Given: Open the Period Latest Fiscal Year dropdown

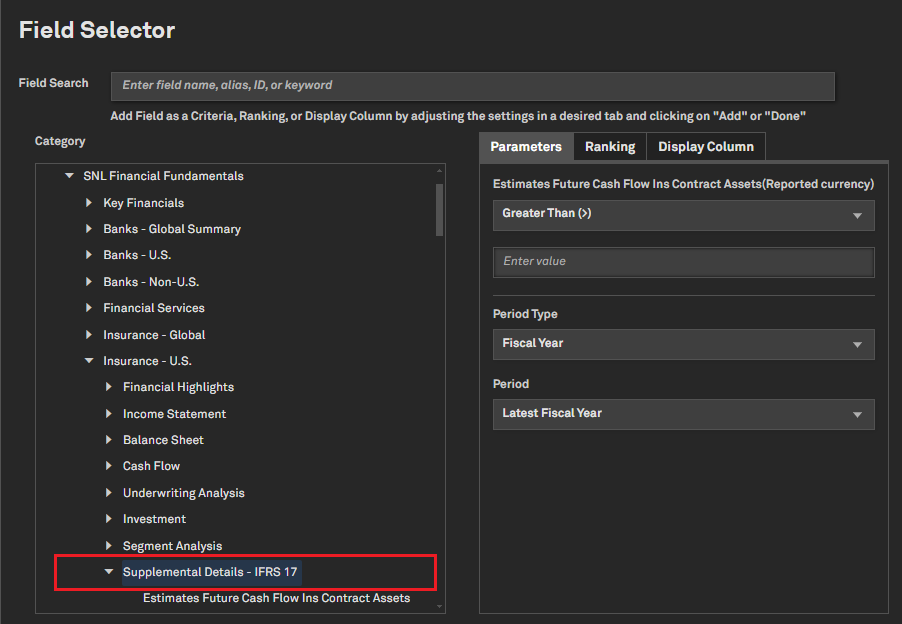Looking at the screenshot, I should tap(683, 414).
